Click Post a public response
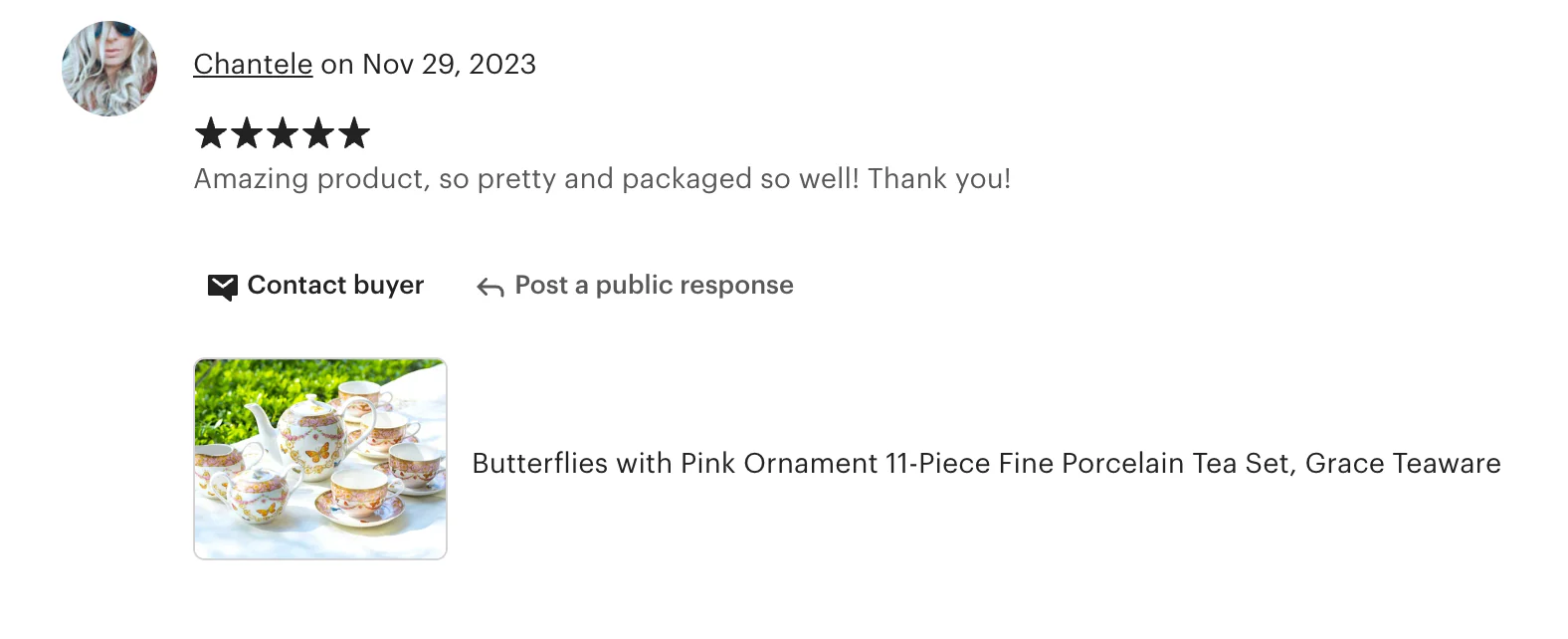The image size is (1568, 639). coord(653,286)
